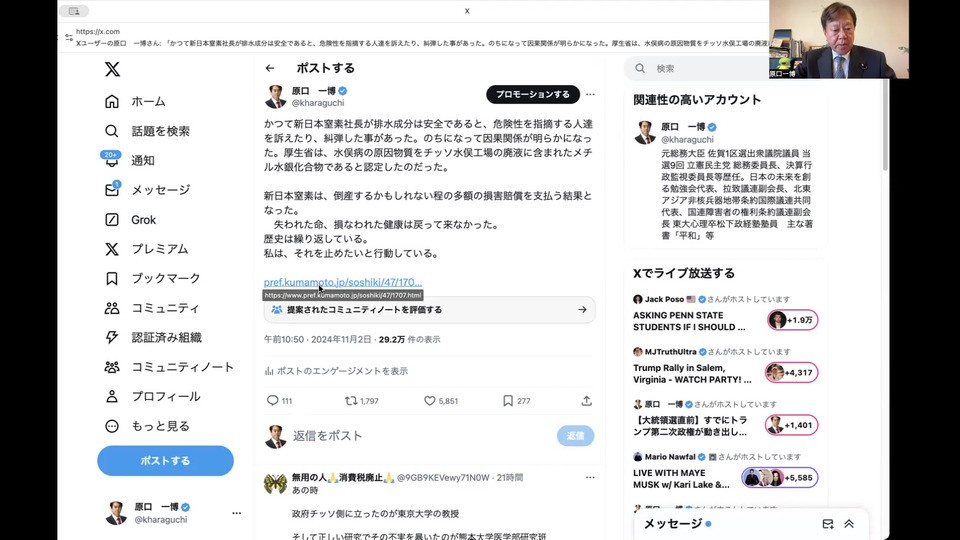This screenshot has height=540, width=960.
Task: Open Community Notes (コミュニティノート) in sidebar
Action: tap(169, 367)
